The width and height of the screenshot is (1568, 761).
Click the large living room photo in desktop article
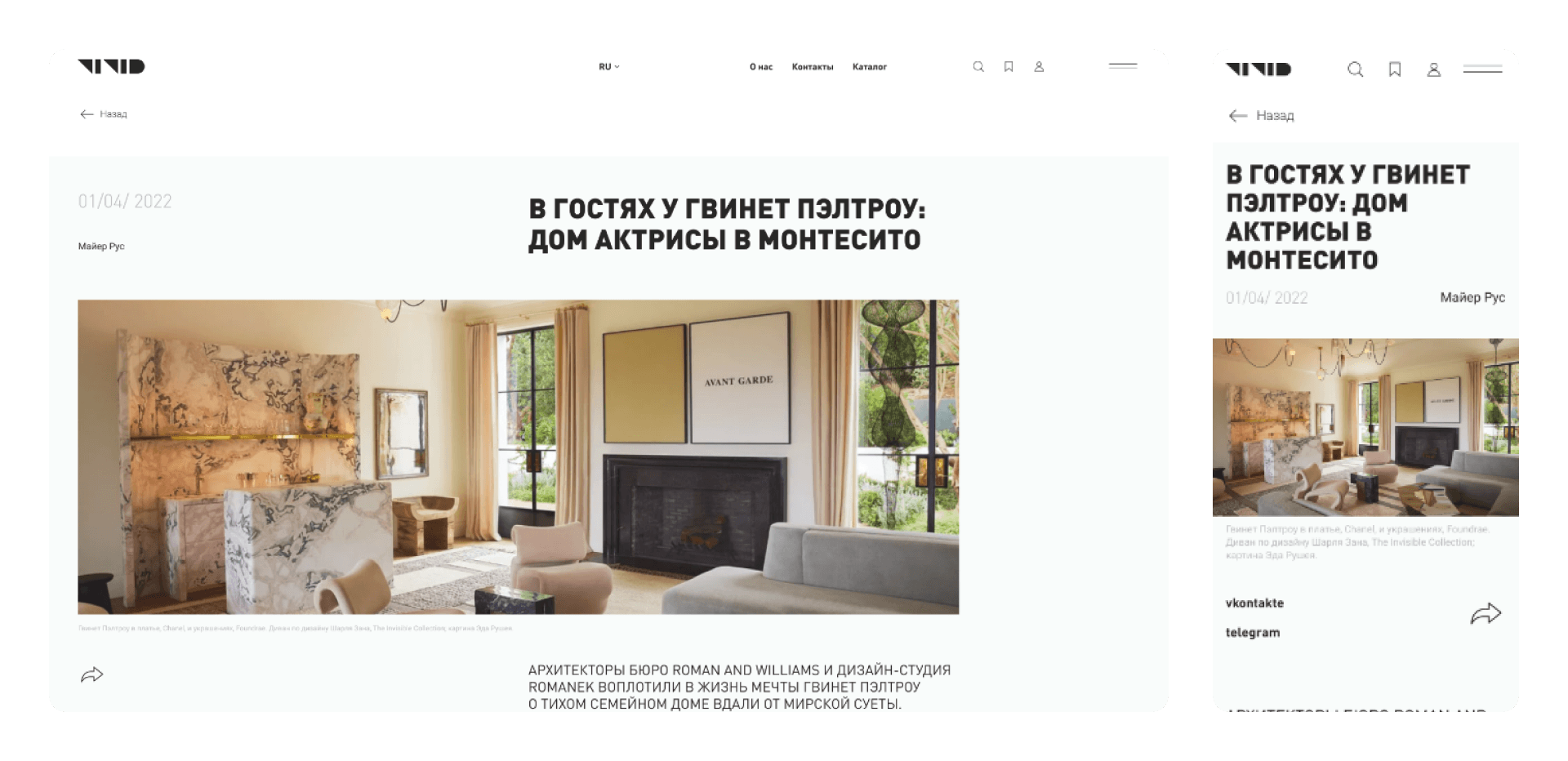(x=518, y=457)
